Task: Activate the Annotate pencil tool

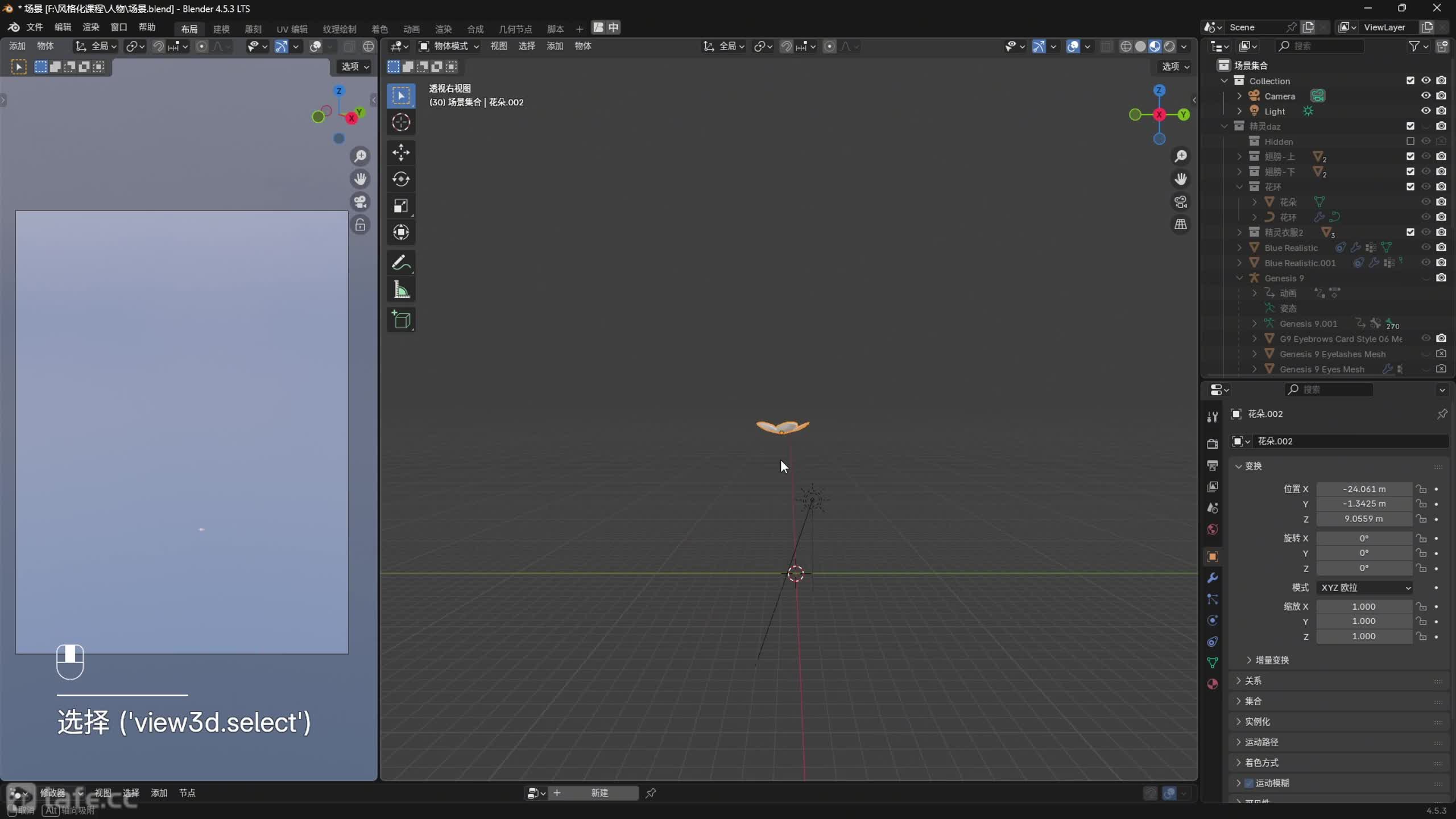Action: pyautogui.click(x=401, y=263)
